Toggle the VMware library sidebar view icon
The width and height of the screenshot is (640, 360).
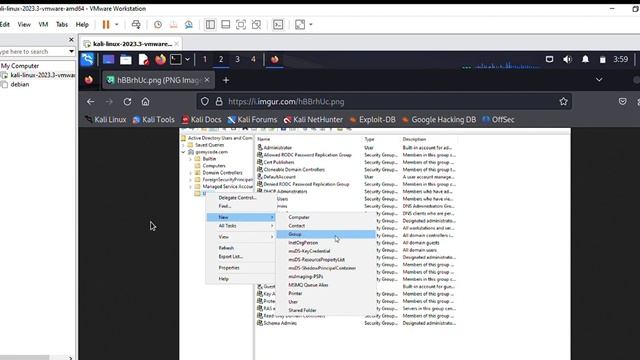click(x=210, y=25)
